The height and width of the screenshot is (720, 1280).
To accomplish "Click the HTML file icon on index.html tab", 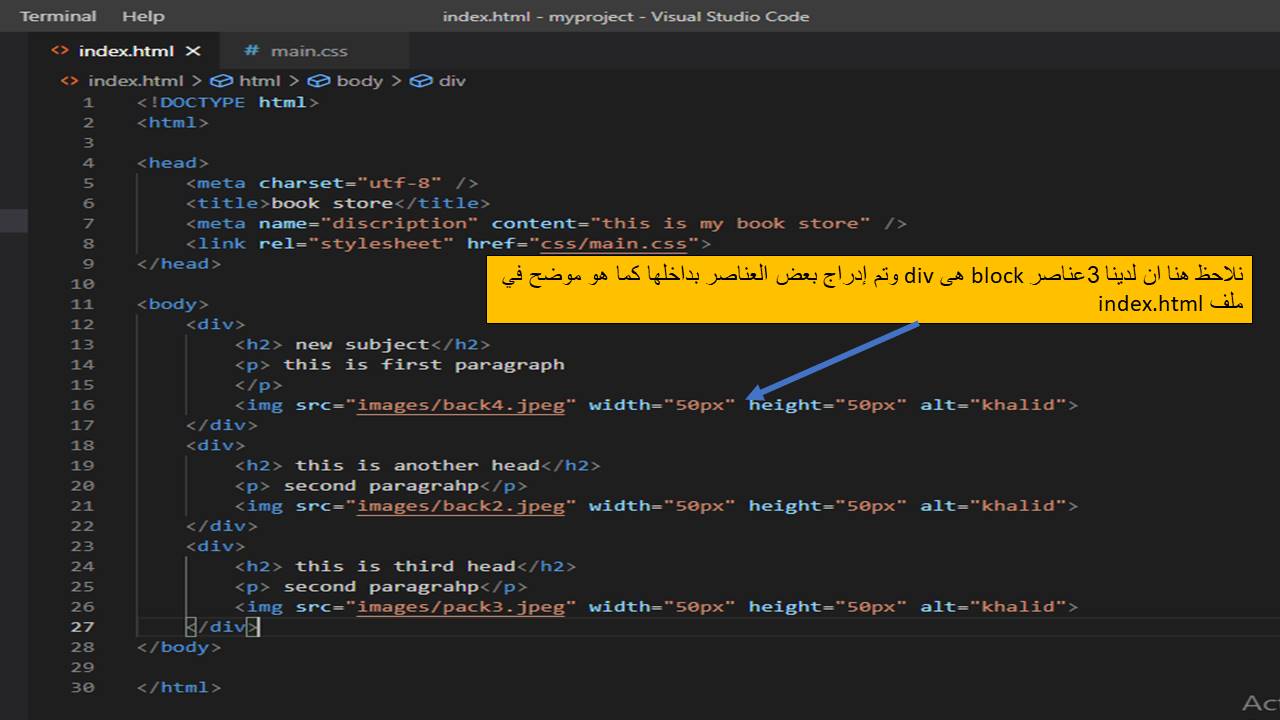I will (60, 50).
